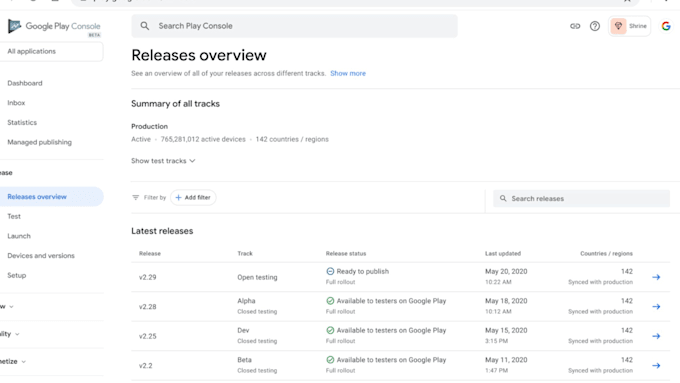Click Add filter button
Viewport: 680px width, 383px height.
pyautogui.click(x=193, y=197)
